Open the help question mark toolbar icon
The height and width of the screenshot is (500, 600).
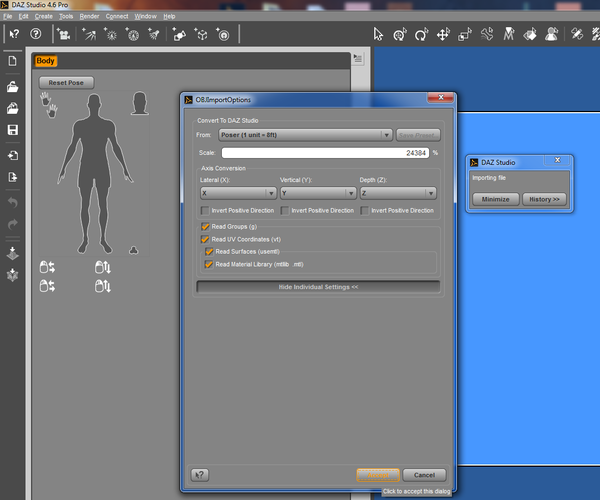36,34
